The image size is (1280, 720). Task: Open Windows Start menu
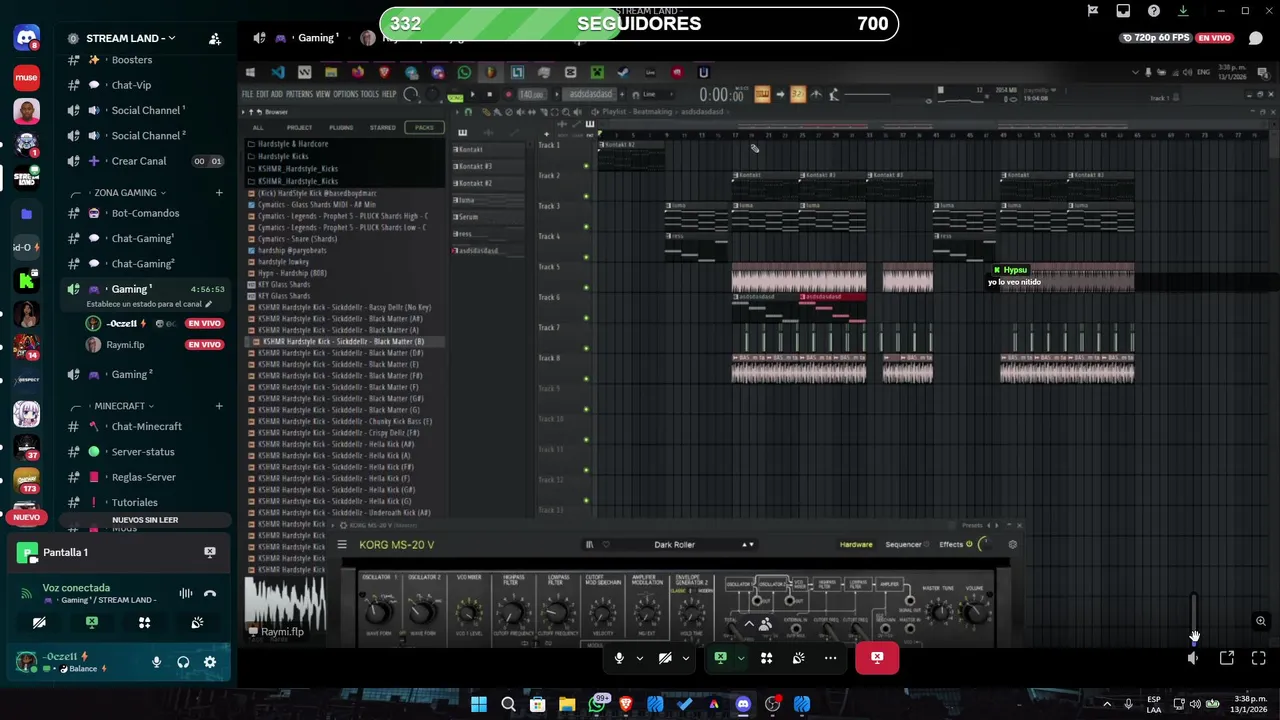(x=479, y=704)
